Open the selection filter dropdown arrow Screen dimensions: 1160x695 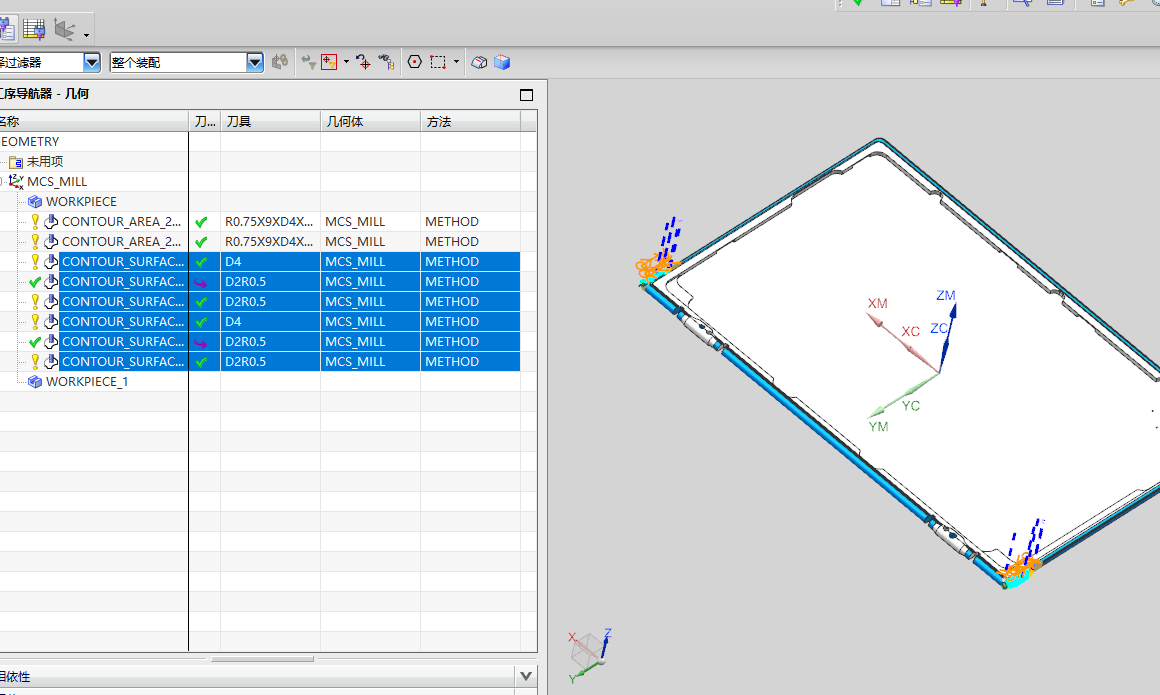(x=92, y=62)
